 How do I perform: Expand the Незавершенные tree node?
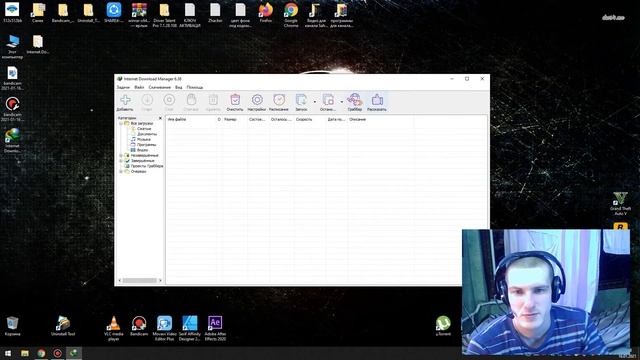tap(121, 156)
